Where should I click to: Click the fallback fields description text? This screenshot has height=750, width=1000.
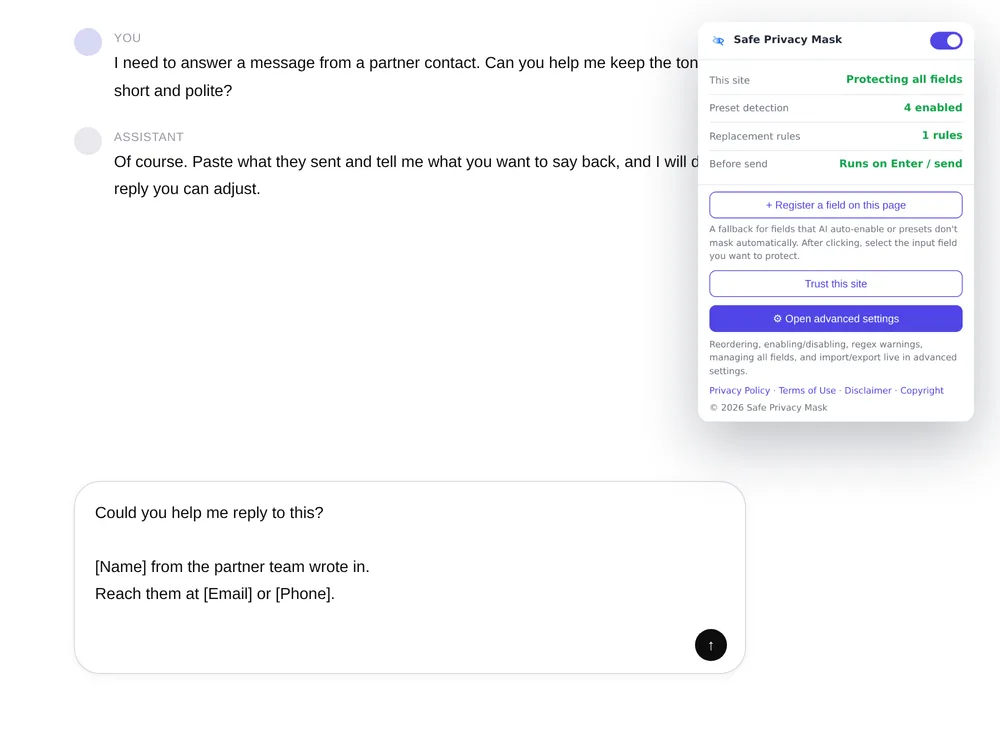[x=834, y=242]
